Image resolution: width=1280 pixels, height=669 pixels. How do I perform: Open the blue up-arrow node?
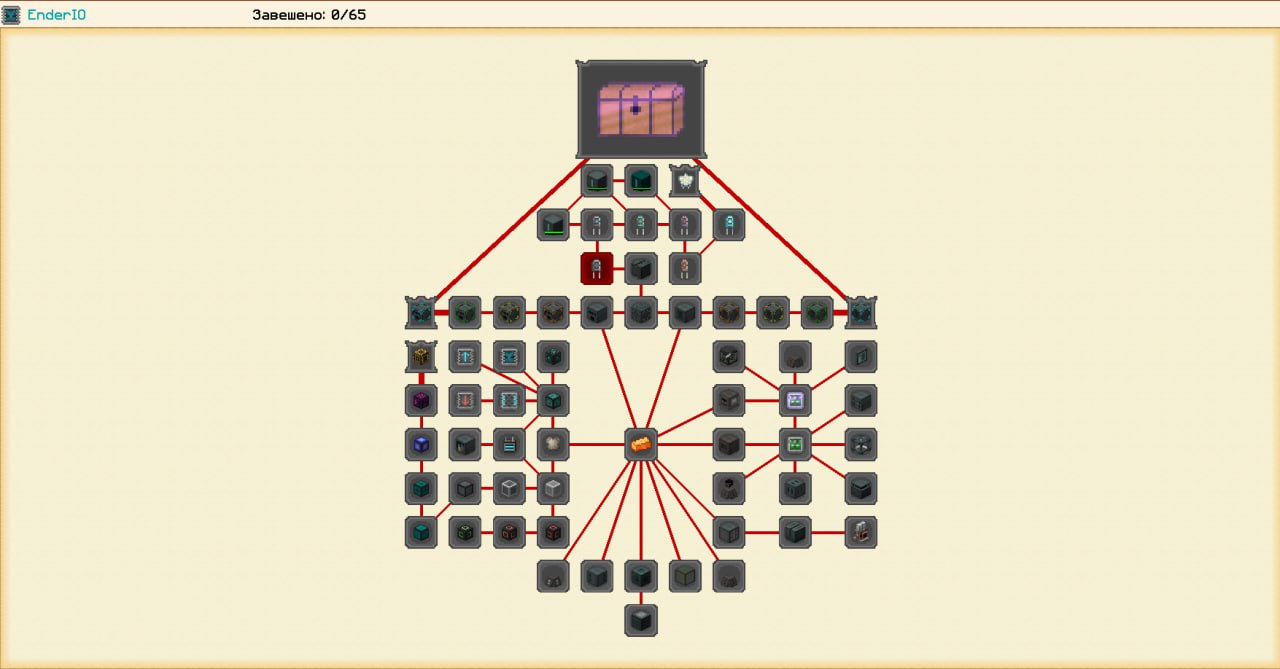click(x=465, y=356)
